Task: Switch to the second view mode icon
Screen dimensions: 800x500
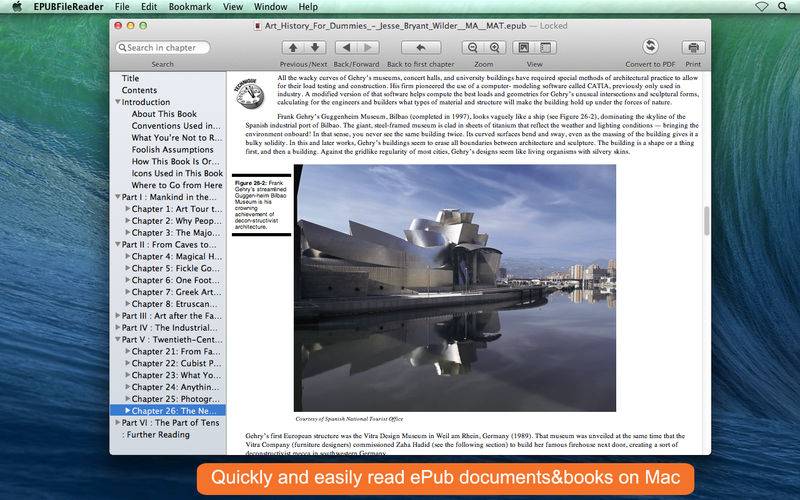Action: point(545,47)
